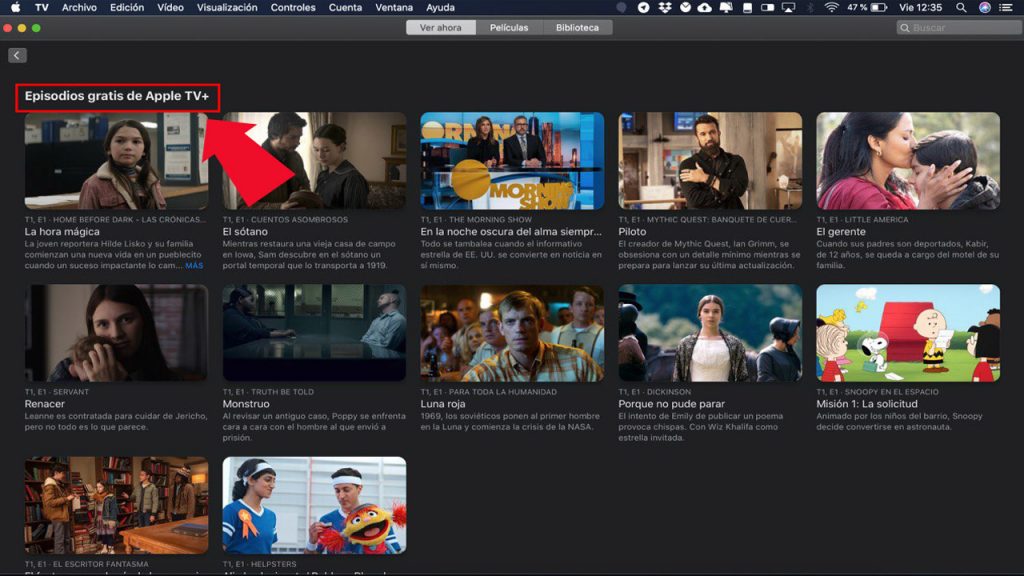
Task: Open the Visualización menu
Action: point(227,7)
